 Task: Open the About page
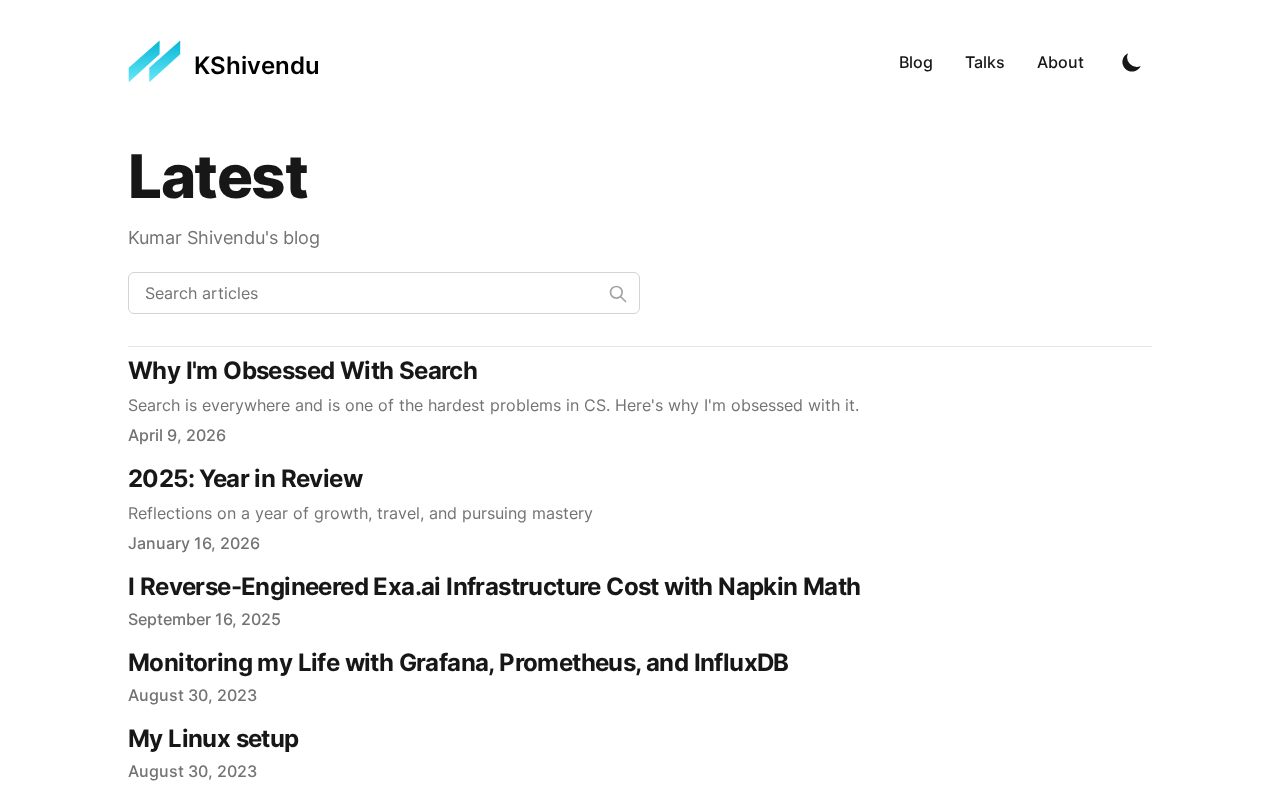click(x=1060, y=63)
